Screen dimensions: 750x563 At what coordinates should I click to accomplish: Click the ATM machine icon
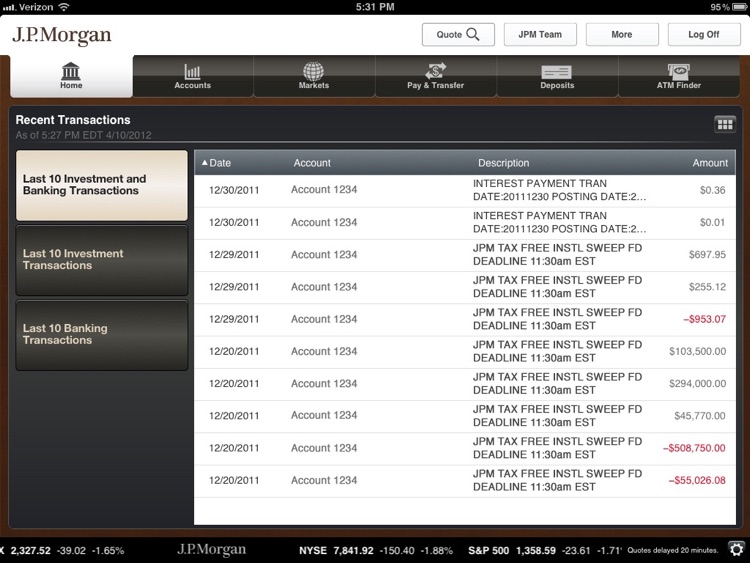coord(678,71)
